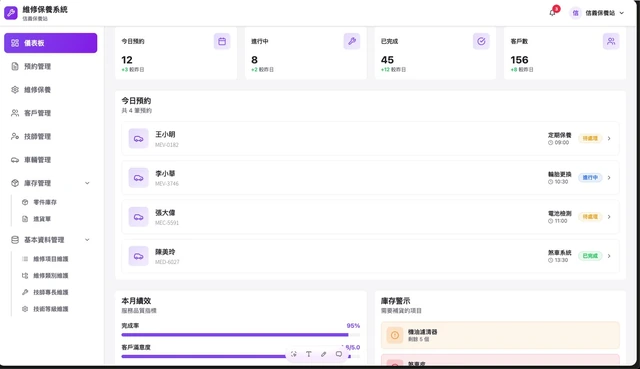This screenshot has width=640, height=369.
Task: Click the box icon next to 庫存管理
Action: [x=15, y=183]
